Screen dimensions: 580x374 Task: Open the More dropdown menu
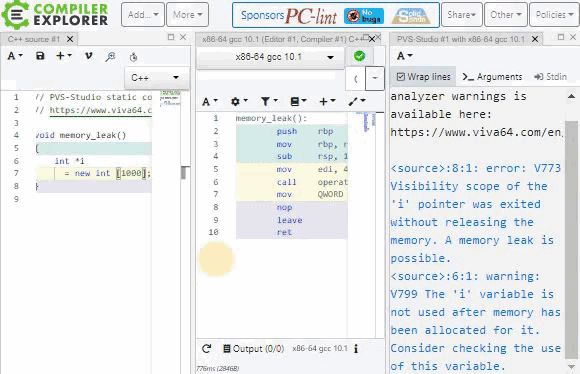pos(188,15)
